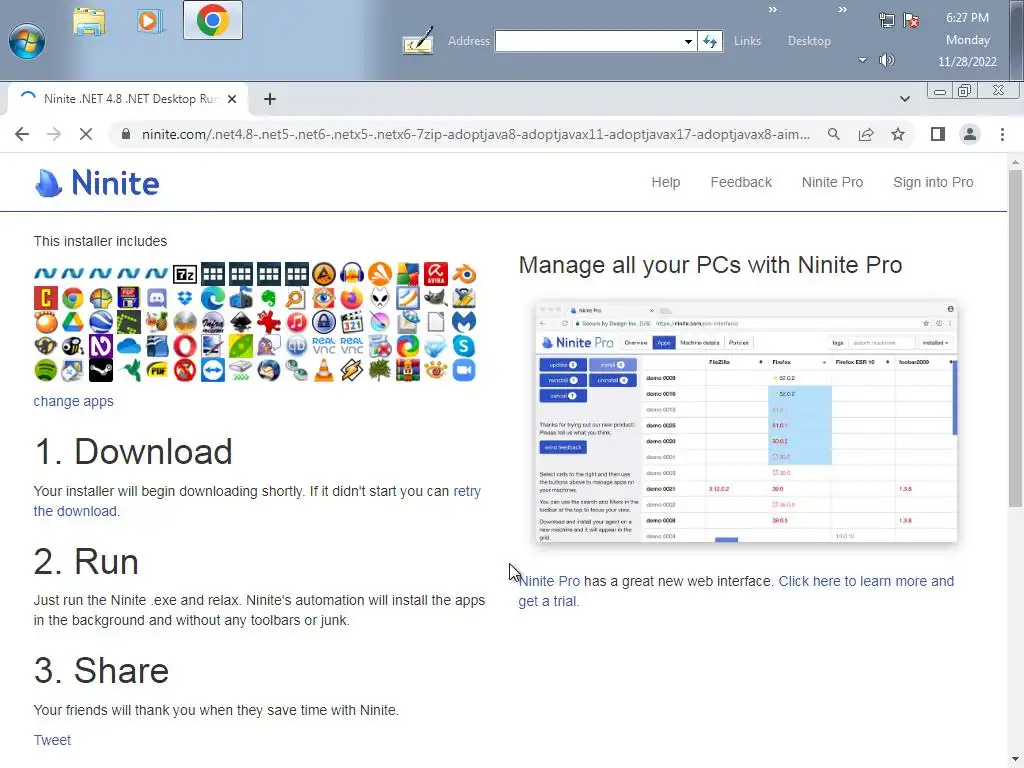Select the Ninite .NET 4.8 tab
This screenshot has height=768, width=1024.
(128, 99)
